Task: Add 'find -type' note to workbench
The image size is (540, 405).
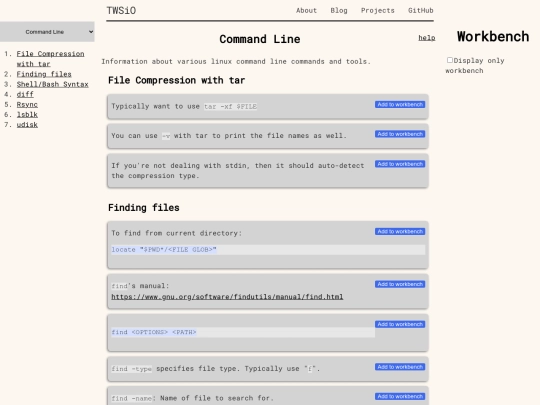Action: click(x=400, y=367)
